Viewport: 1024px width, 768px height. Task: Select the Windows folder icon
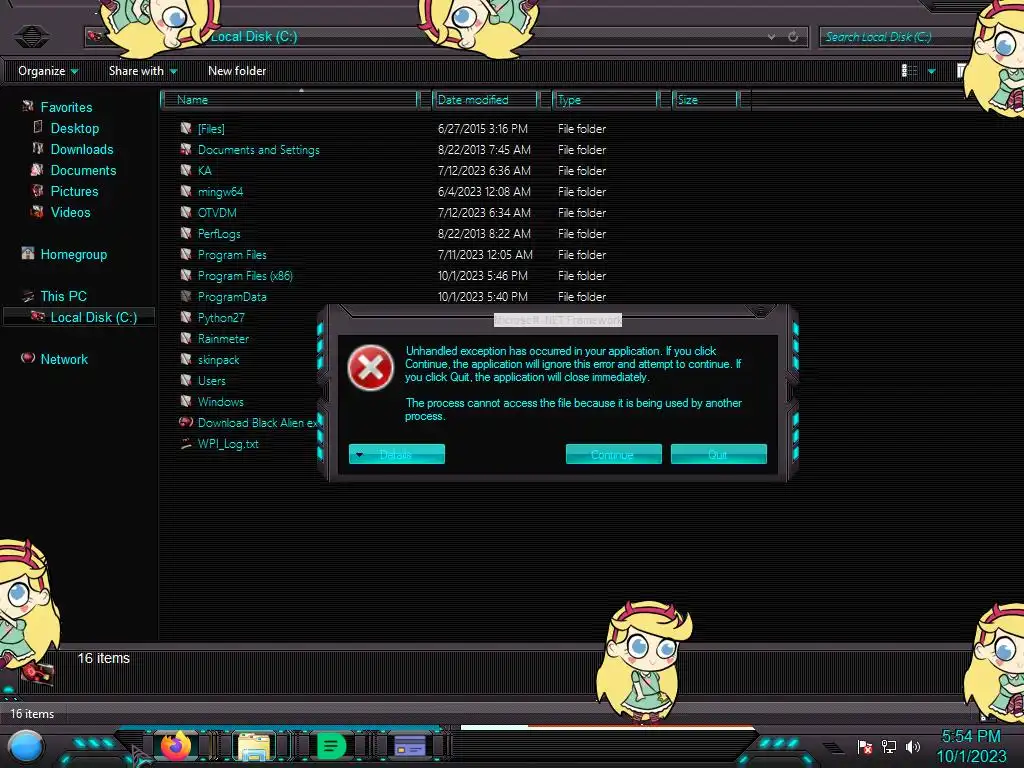pyautogui.click(x=186, y=400)
